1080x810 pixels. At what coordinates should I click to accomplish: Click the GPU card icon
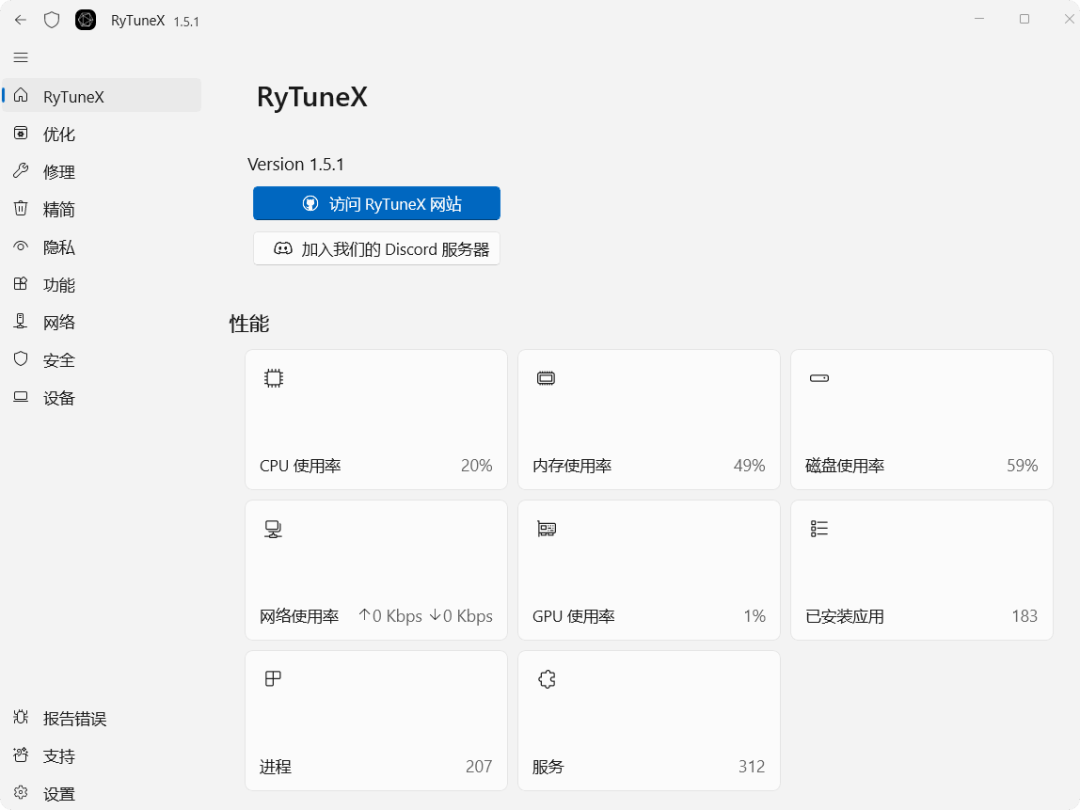(546, 529)
